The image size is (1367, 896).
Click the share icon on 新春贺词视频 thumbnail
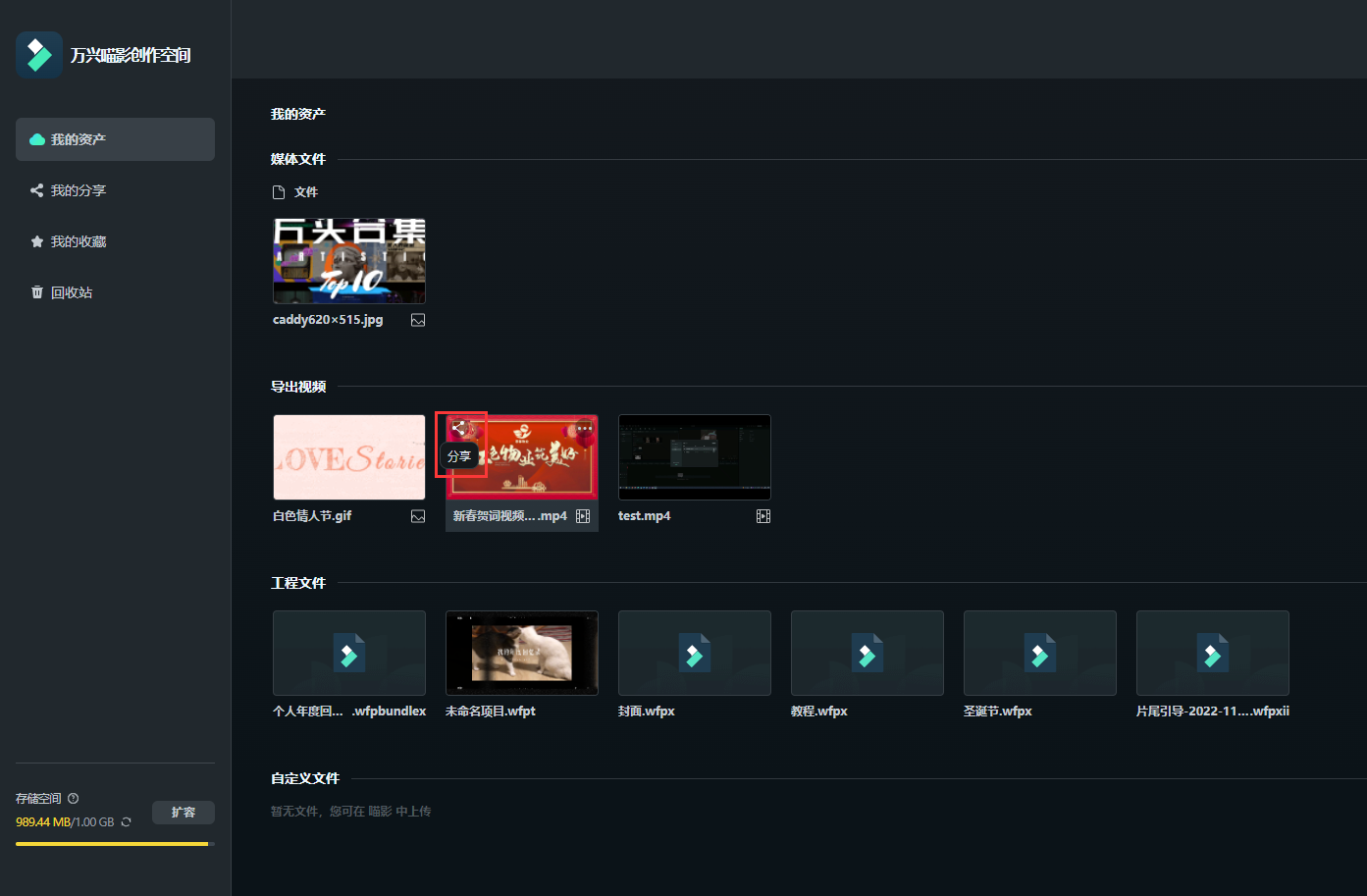(459, 428)
